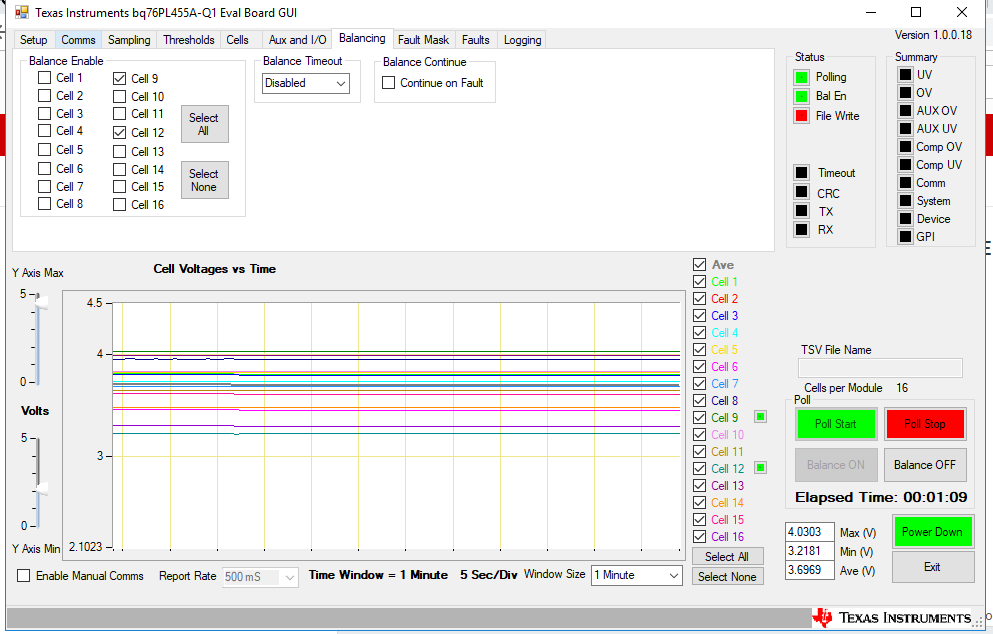This screenshot has height=634, width=993.
Task: Click the Cell 12 balancing indicator beside legend
Action: (761, 468)
